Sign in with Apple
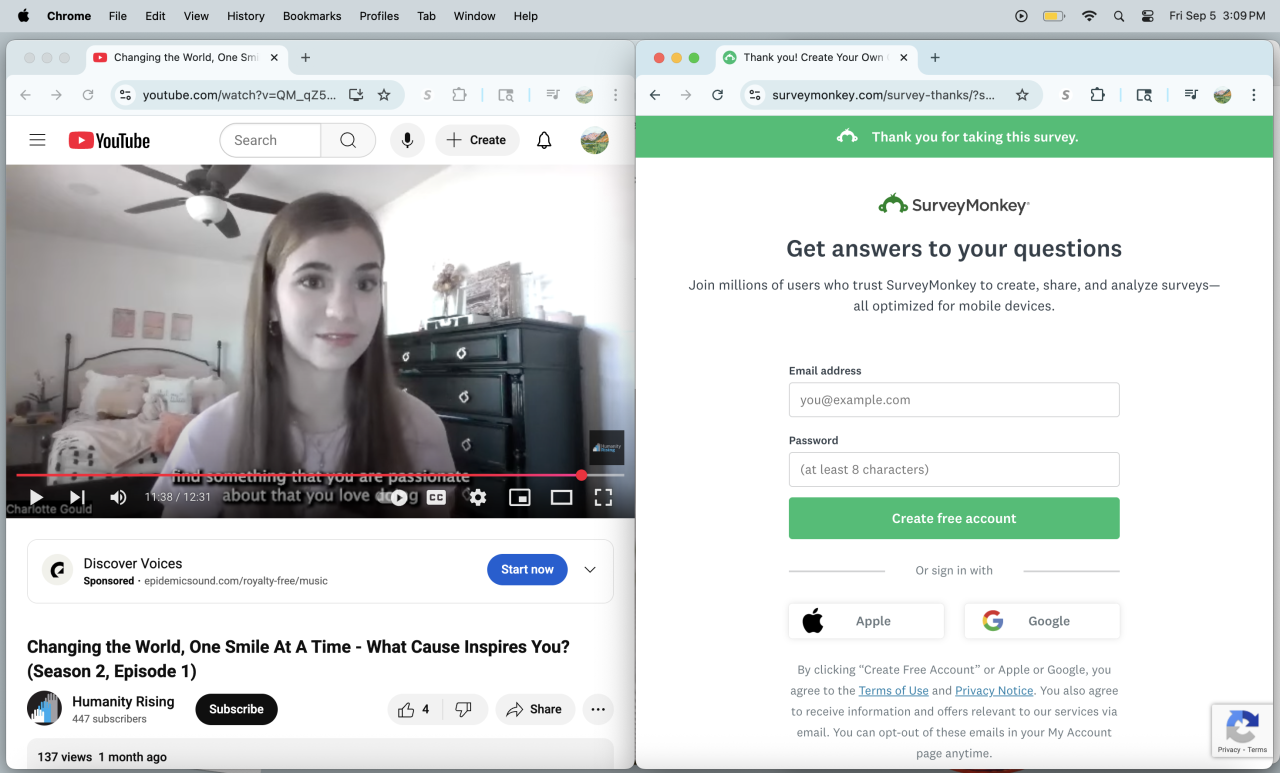The width and height of the screenshot is (1280, 773). 866,621
